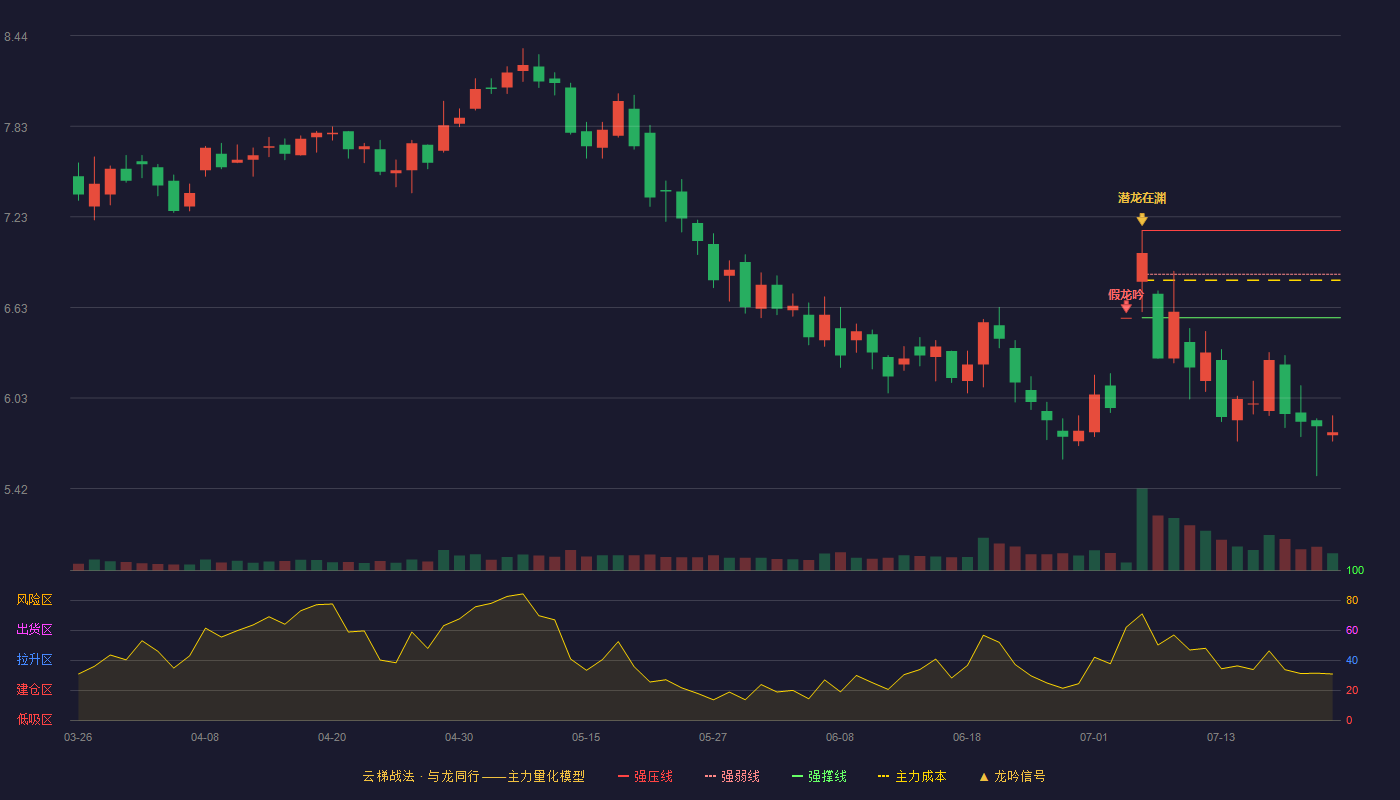Click the 低吸区 zone label
The height and width of the screenshot is (800, 1400).
click(x=34, y=719)
